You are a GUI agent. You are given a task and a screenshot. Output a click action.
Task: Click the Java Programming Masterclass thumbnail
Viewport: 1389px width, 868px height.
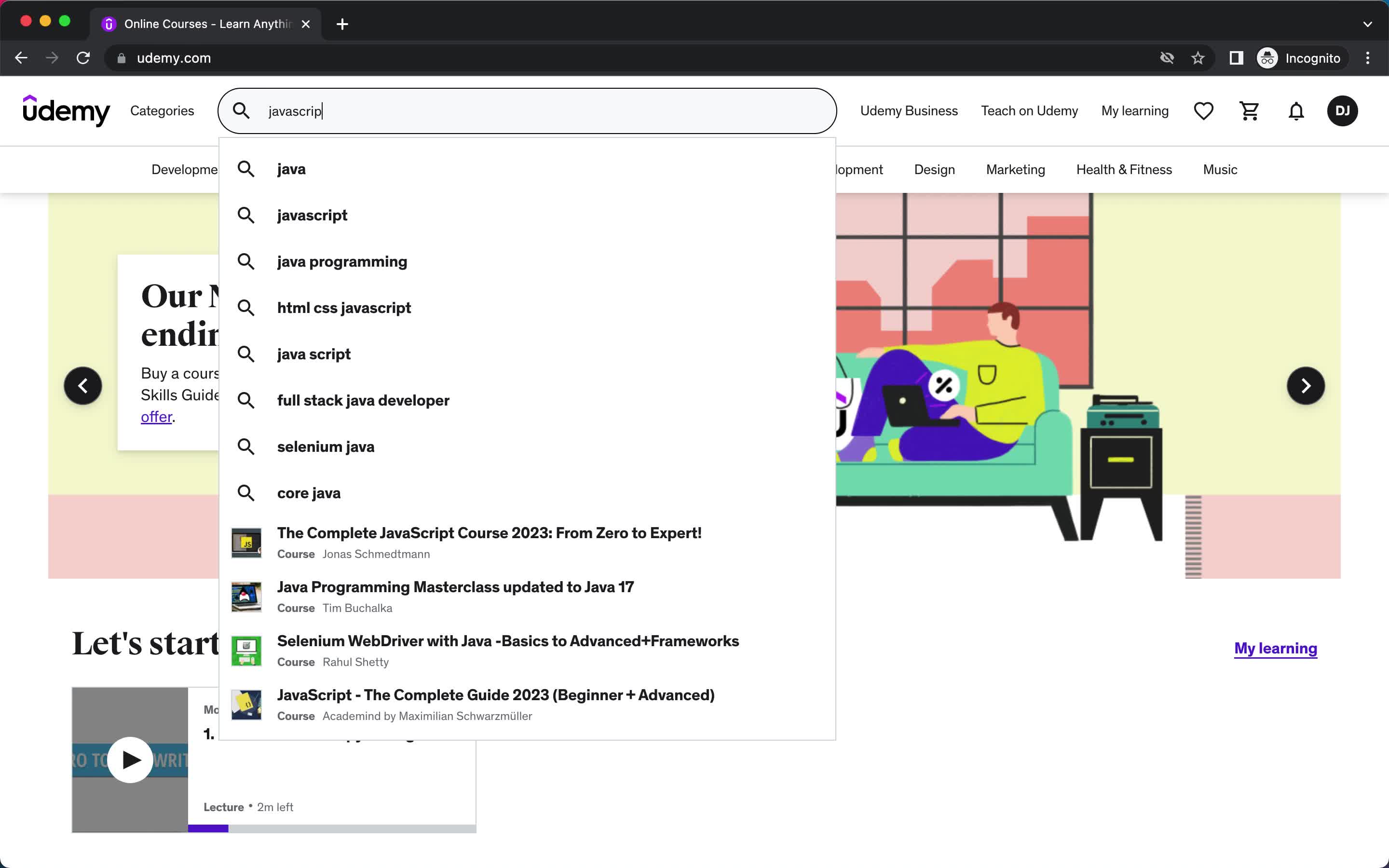tap(246, 597)
